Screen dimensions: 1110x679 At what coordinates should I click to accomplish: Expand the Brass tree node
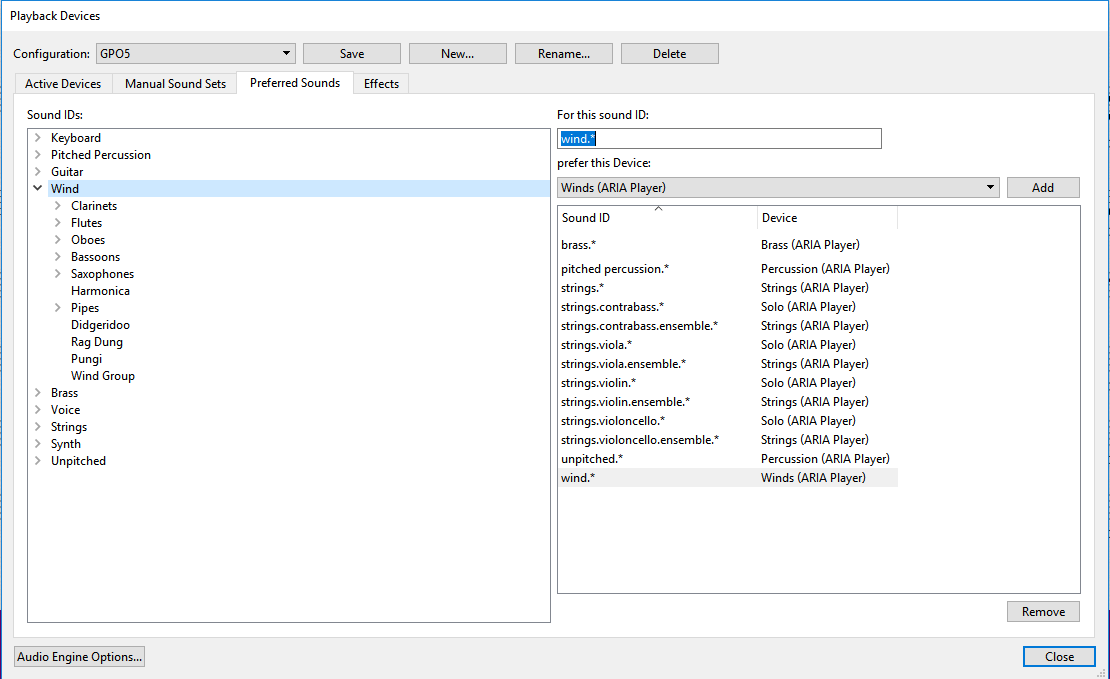[37, 393]
